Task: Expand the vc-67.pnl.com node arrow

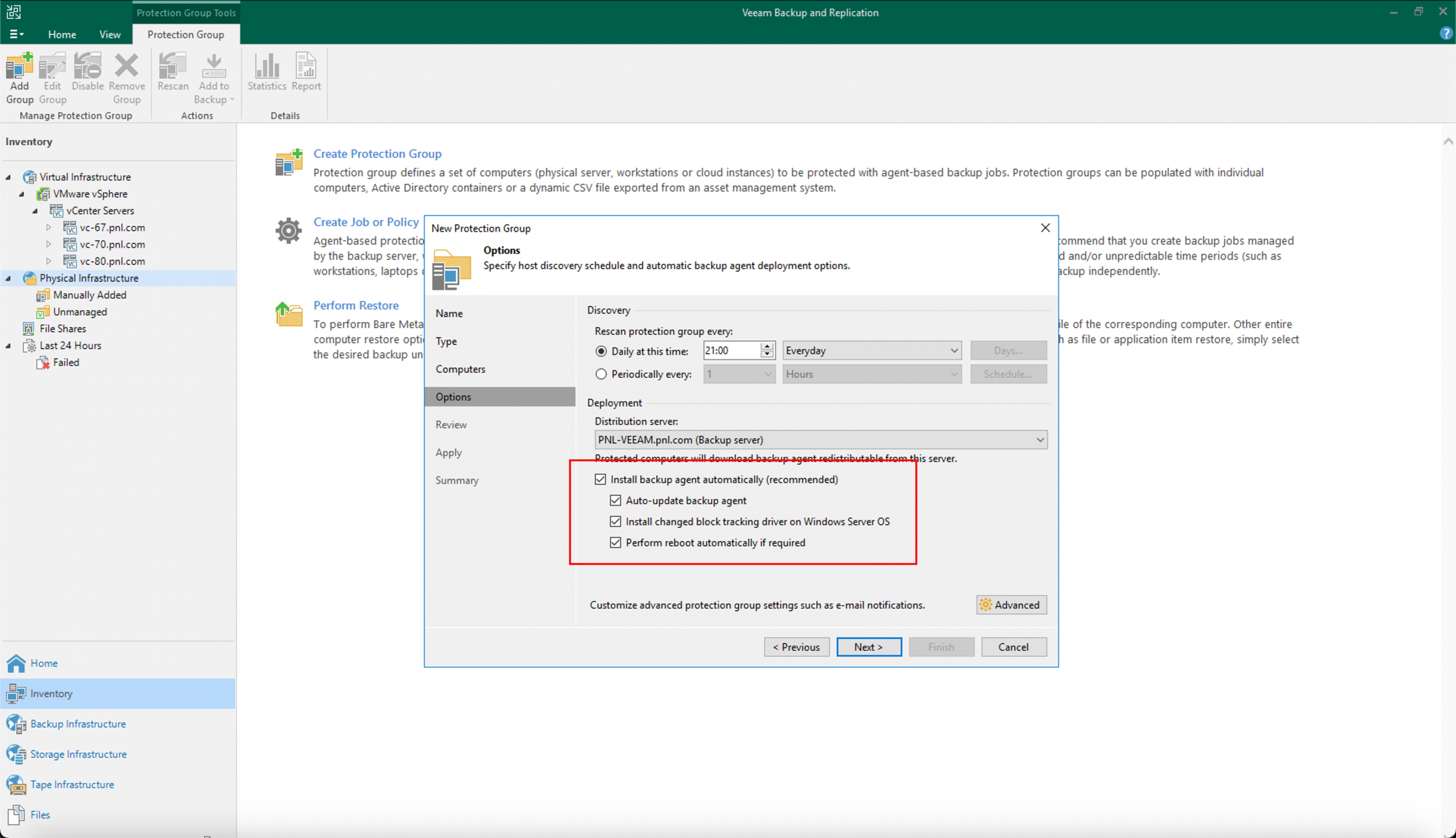Action: pos(49,228)
